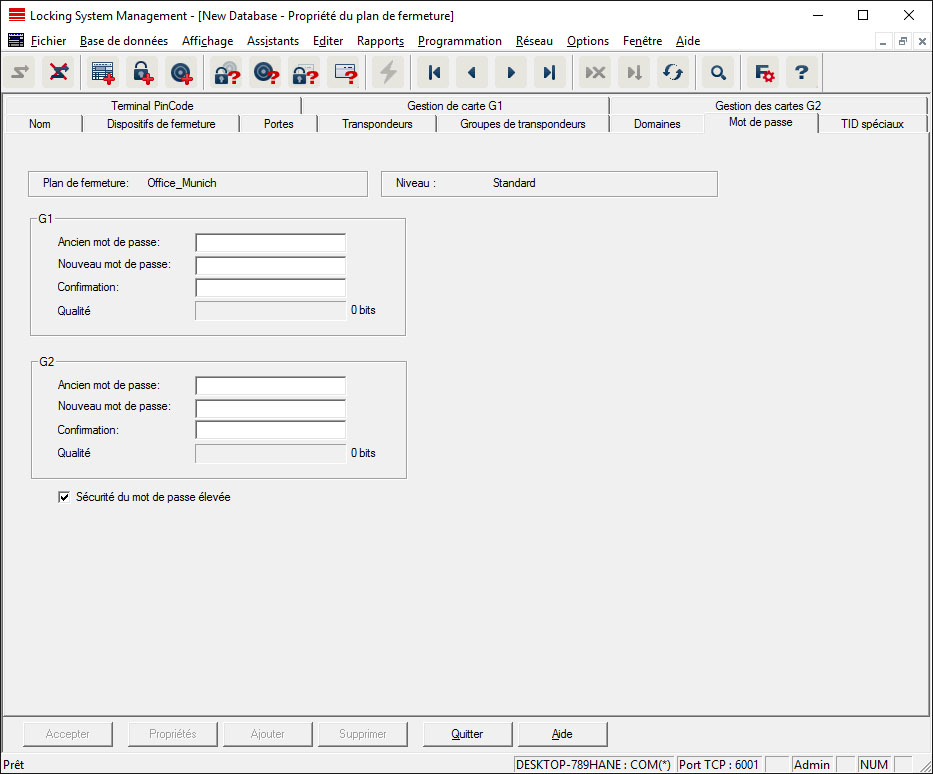
Task: Click the Aide button at bottom
Action: [x=562, y=734]
